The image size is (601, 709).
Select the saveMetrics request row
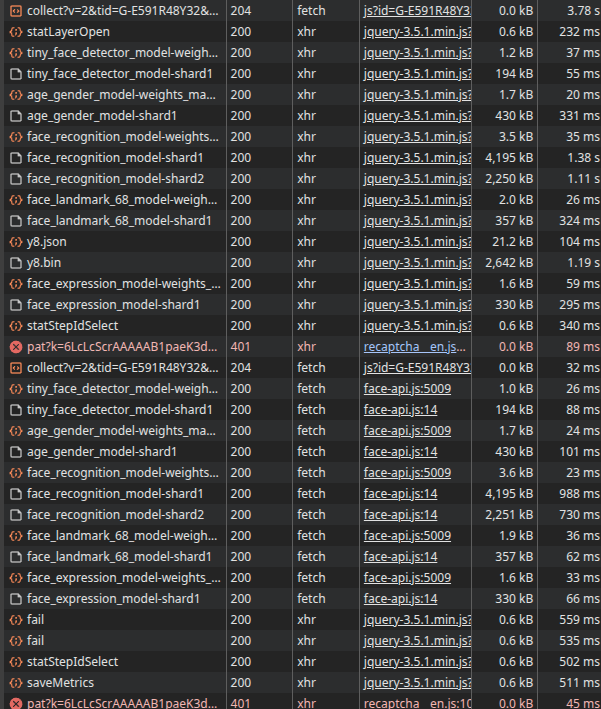tap(60, 683)
